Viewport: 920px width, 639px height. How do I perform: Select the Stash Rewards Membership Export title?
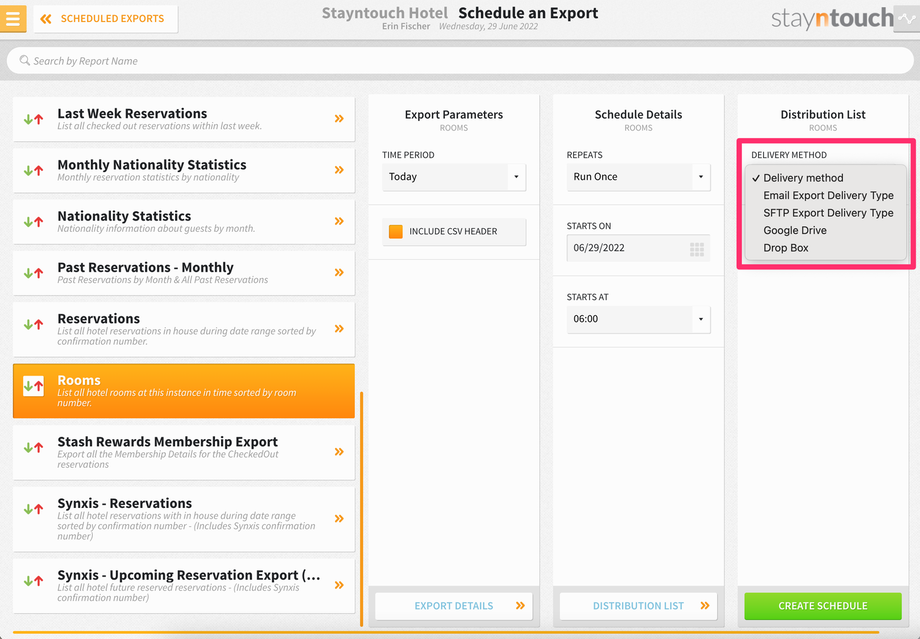[168, 442]
